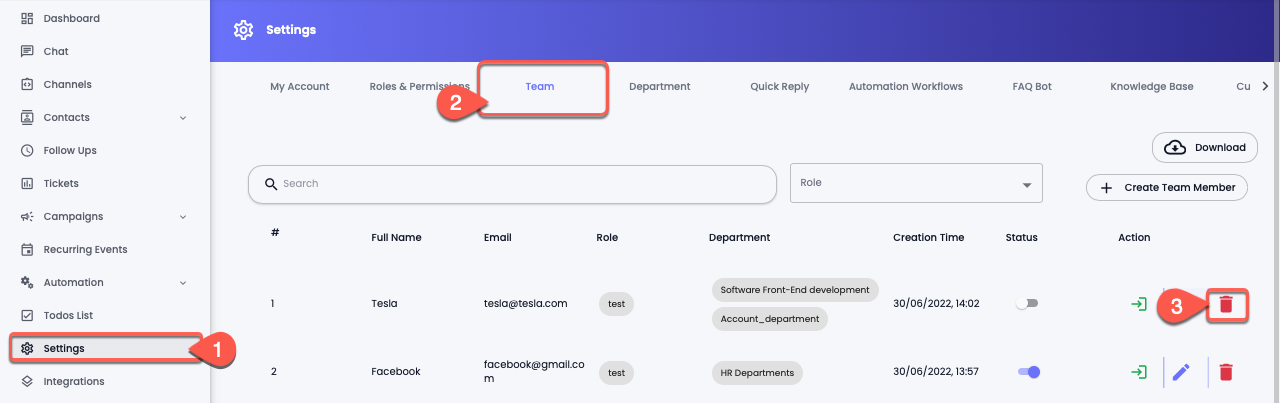
Task: Expand the Automation submenu chevron
Action: [x=183, y=283]
